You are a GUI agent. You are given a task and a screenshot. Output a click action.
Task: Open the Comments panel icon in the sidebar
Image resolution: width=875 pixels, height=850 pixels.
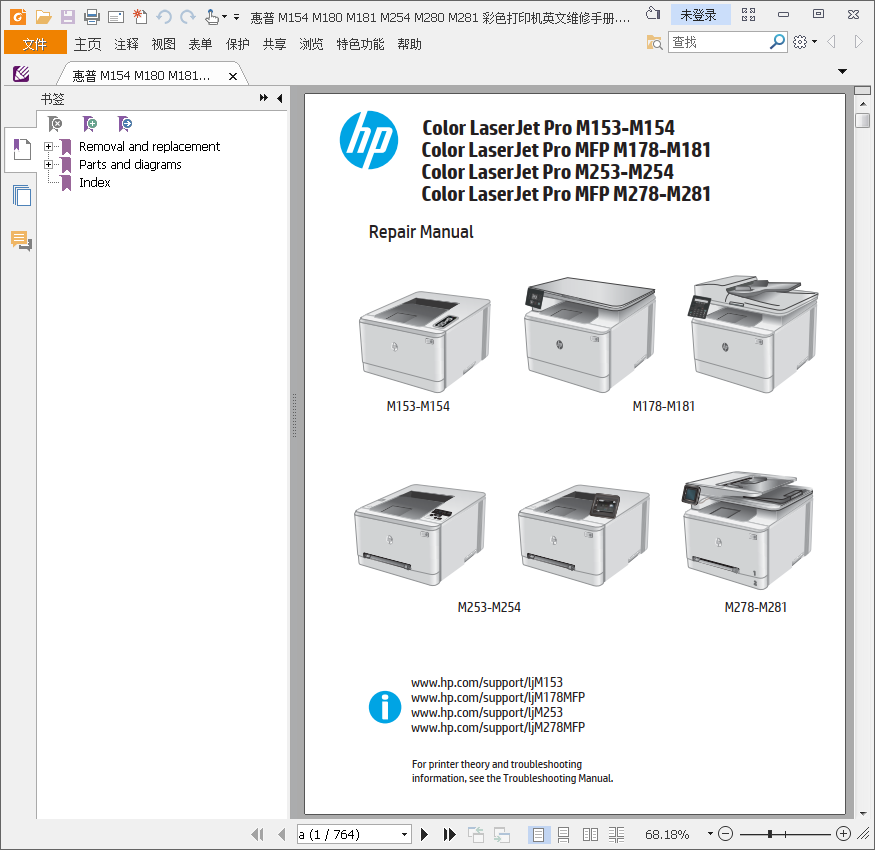click(x=22, y=241)
